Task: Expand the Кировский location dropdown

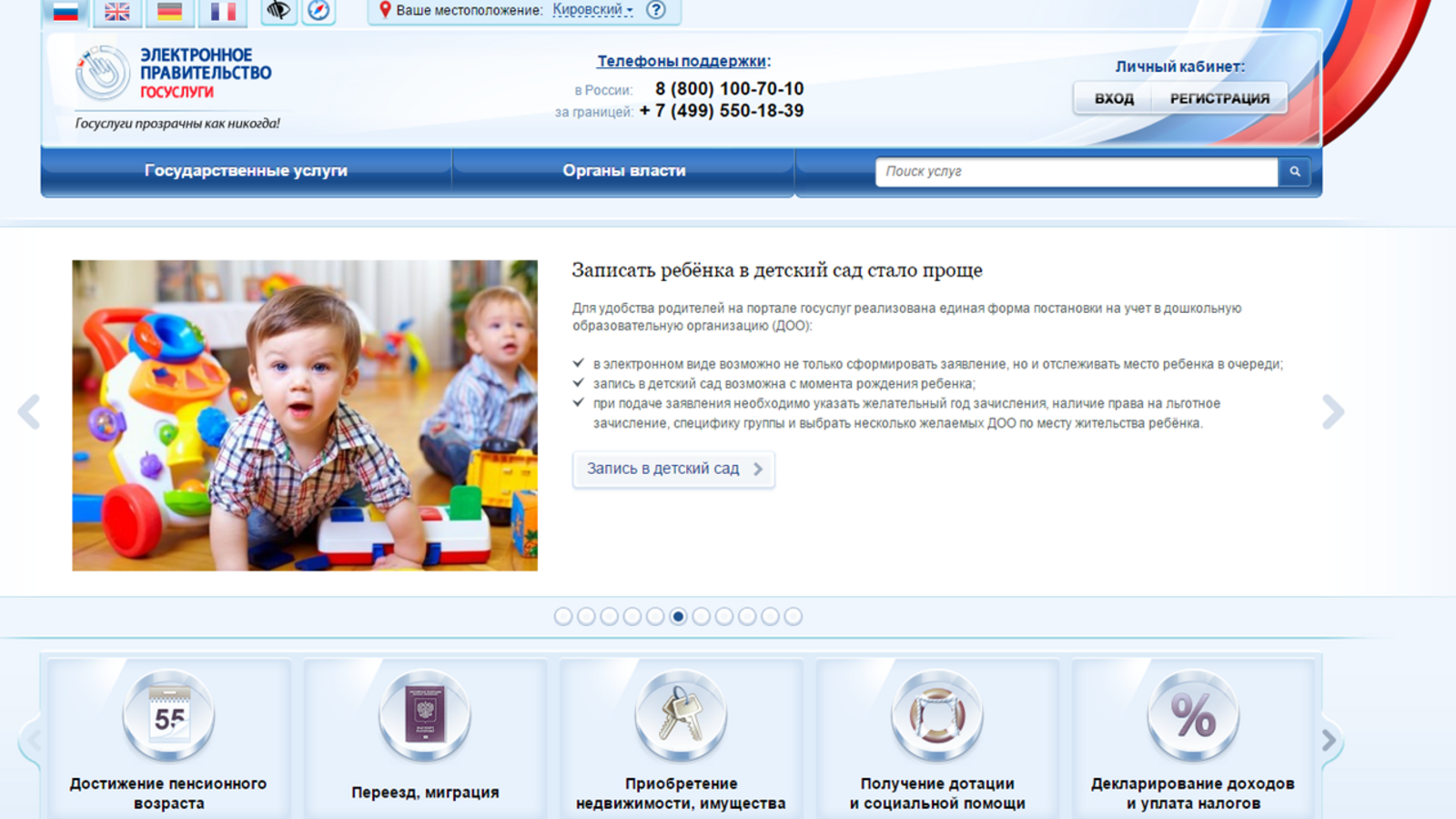Action: tap(592, 10)
